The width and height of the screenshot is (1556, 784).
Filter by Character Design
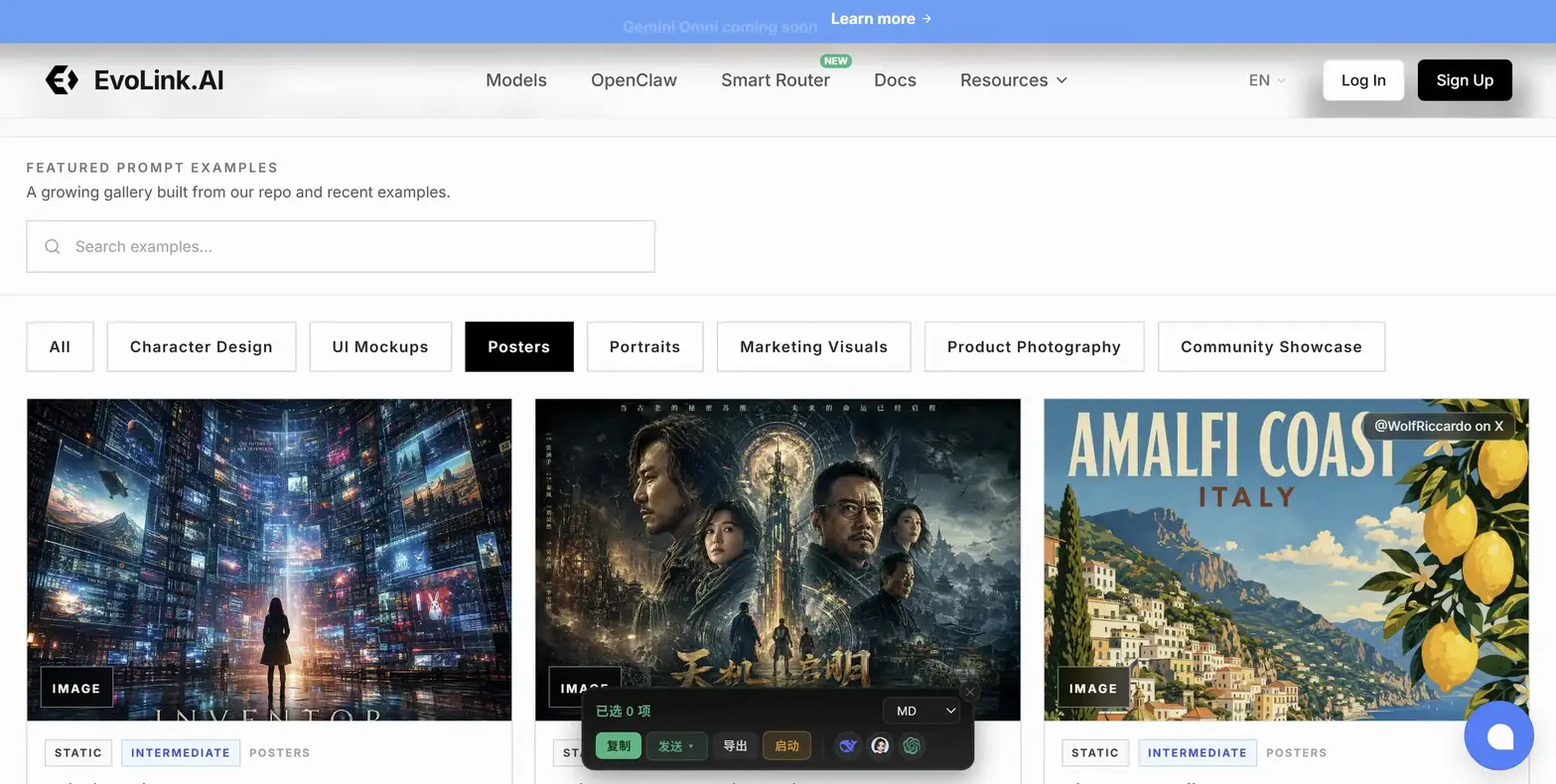tap(202, 346)
